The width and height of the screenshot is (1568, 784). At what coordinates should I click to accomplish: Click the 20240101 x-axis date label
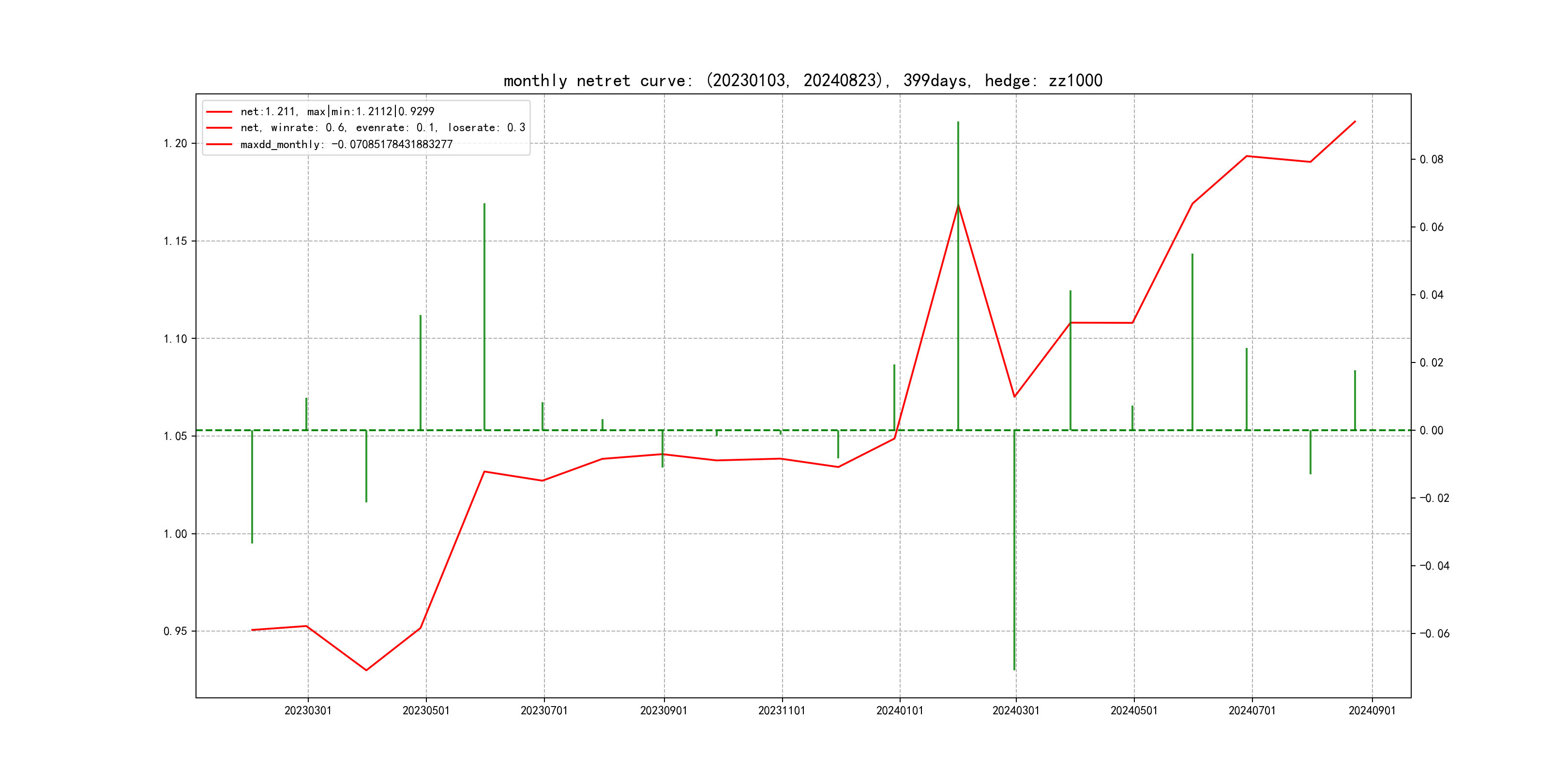coord(900,710)
